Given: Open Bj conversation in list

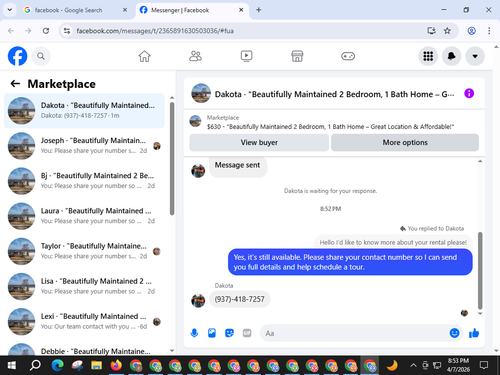Looking at the screenshot, I should (84, 181).
